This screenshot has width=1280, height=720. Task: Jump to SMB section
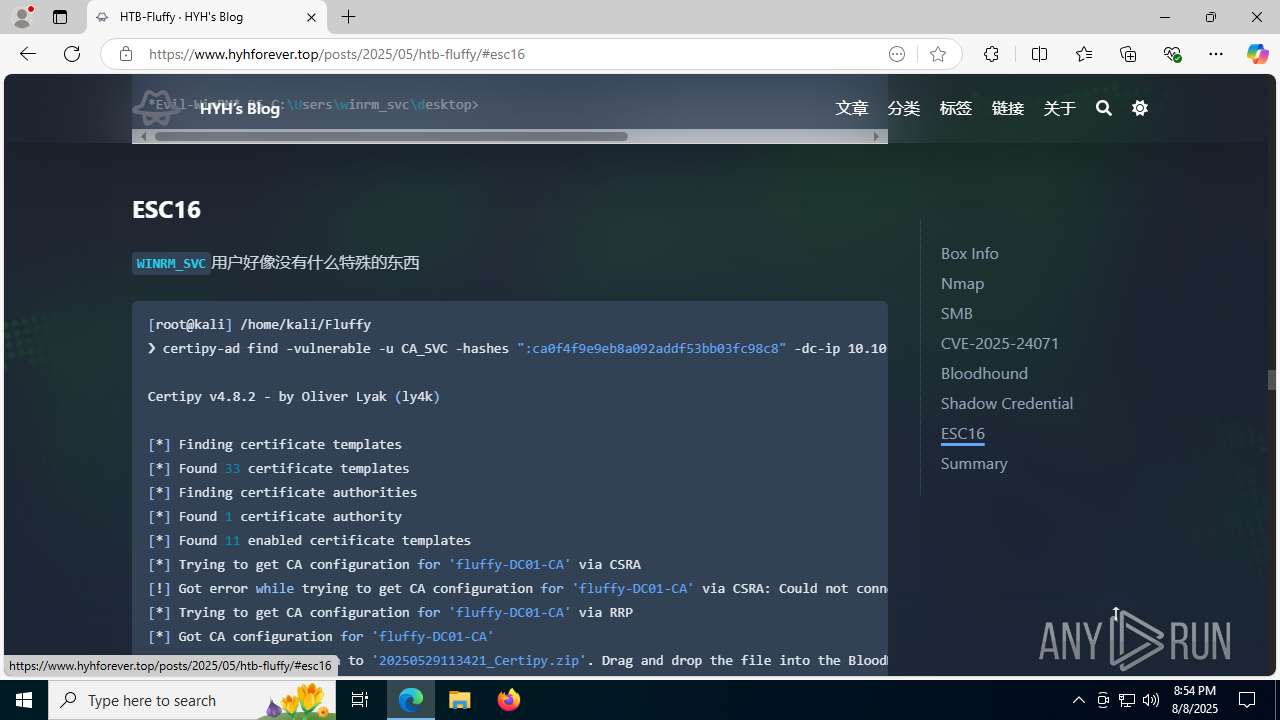(x=956, y=313)
